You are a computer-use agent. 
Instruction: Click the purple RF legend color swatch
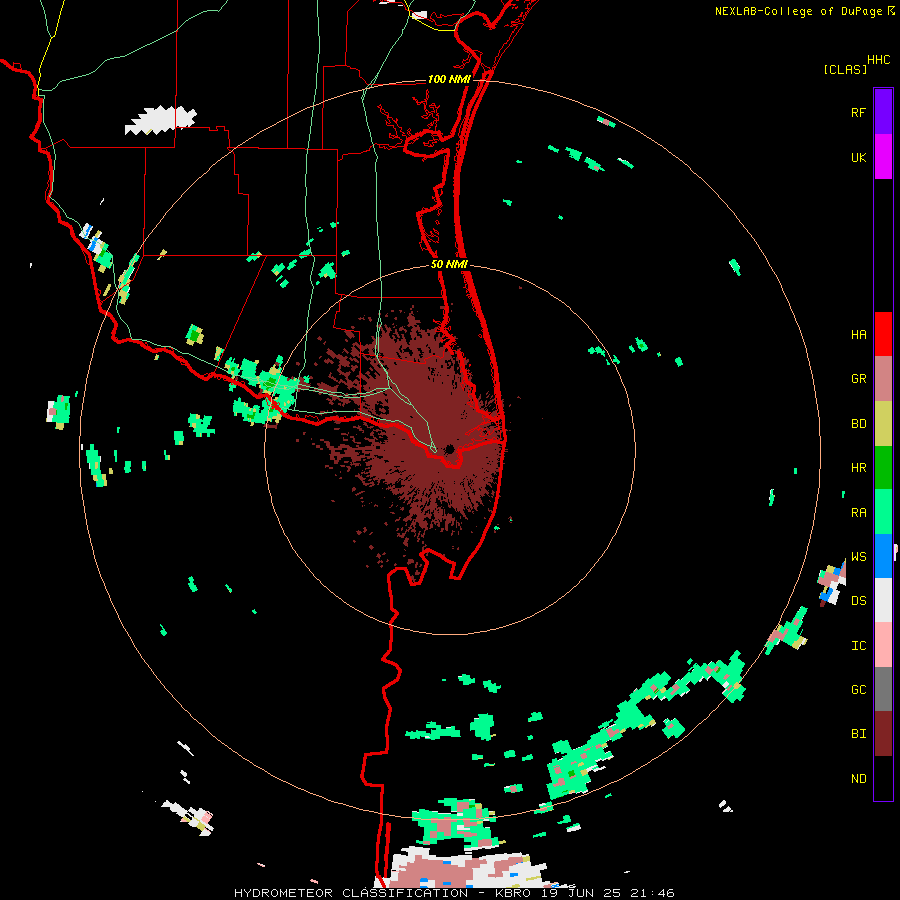[883, 112]
